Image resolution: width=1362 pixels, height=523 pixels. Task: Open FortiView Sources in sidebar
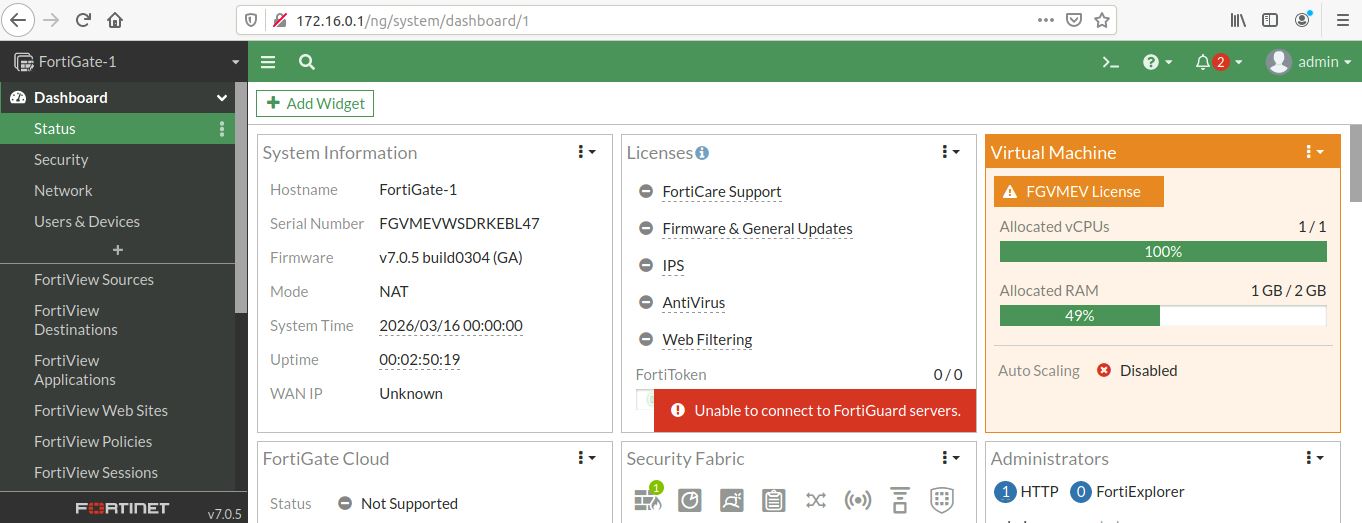coord(94,280)
